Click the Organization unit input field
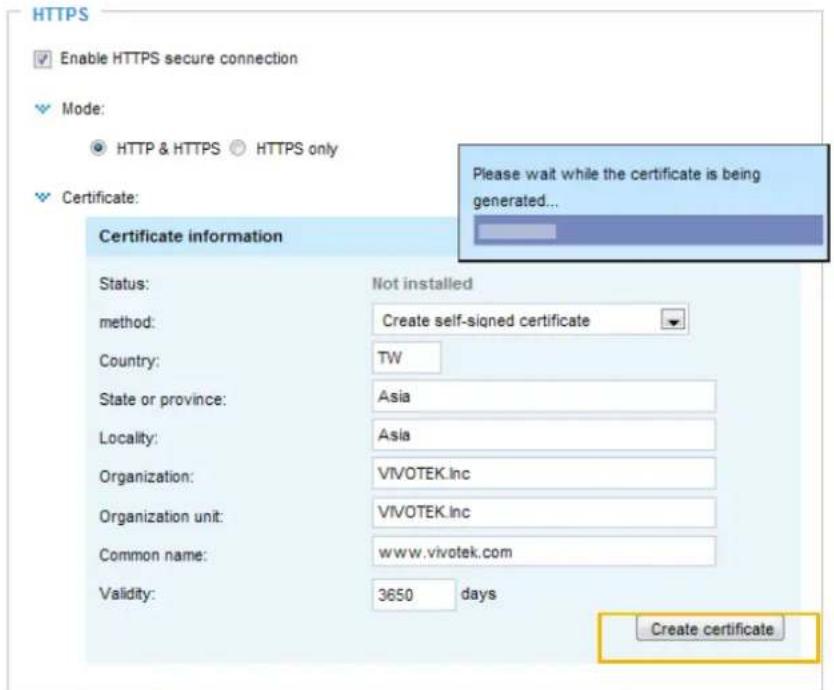Image resolution: width=834 pixels, height=690 pixels. 544,512
